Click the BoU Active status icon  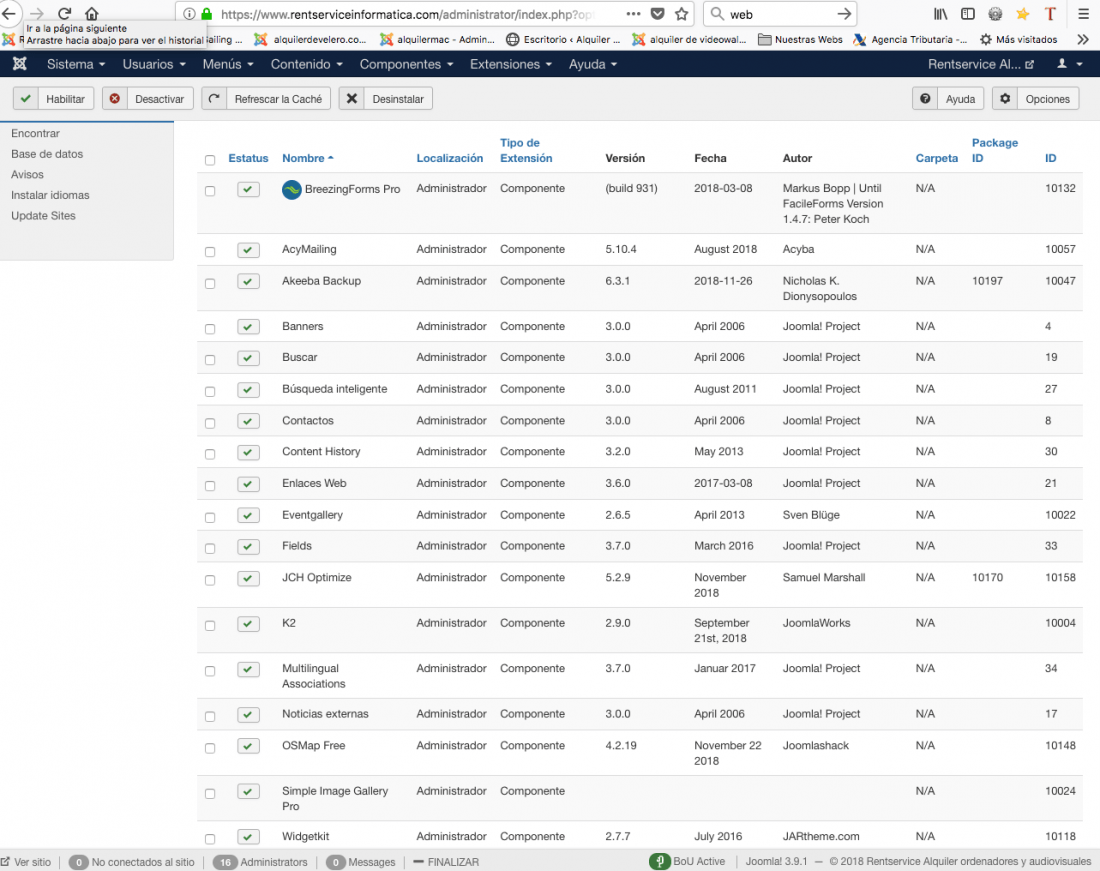659,862
